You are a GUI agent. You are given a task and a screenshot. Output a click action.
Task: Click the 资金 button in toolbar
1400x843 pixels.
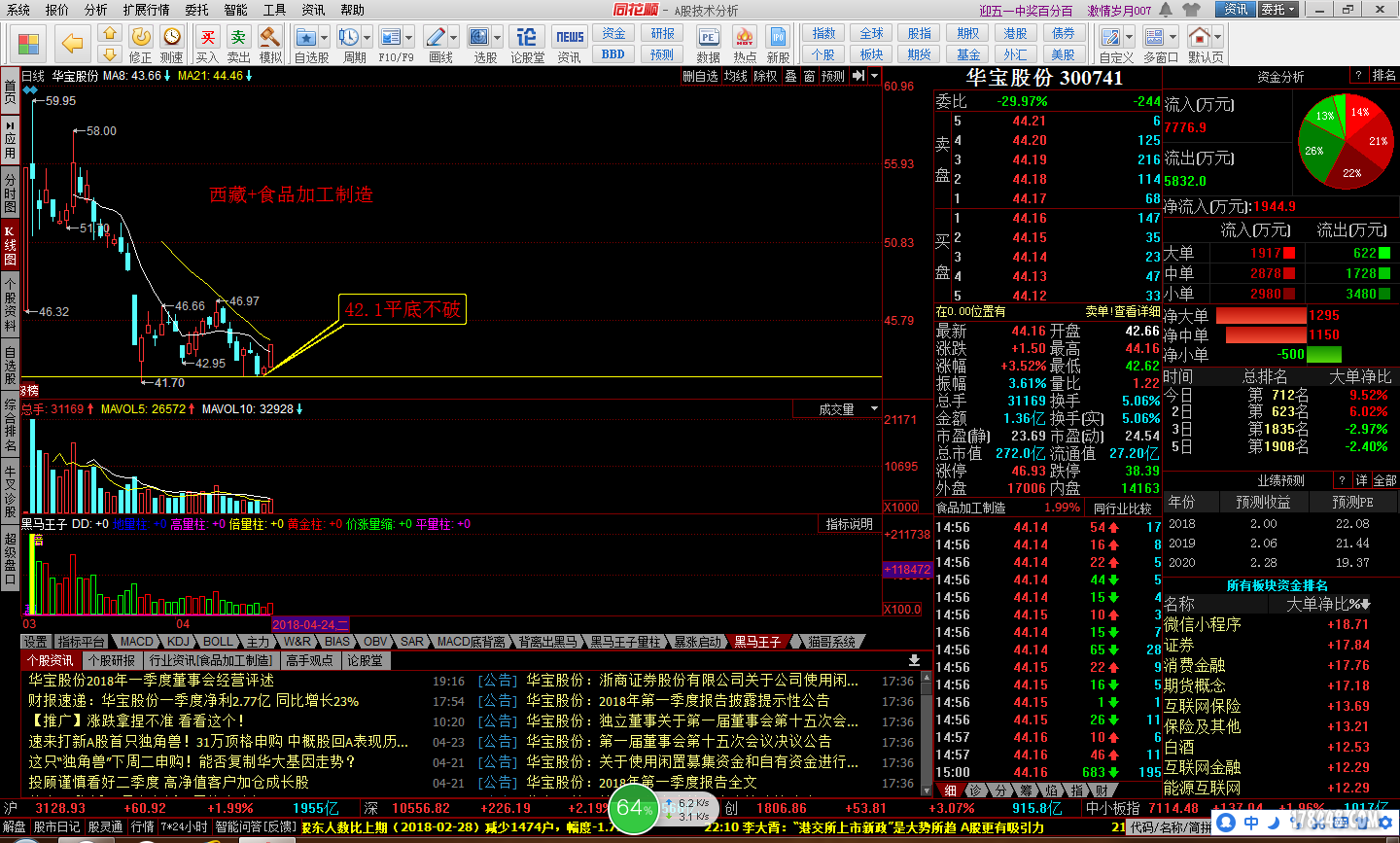pyautogui.click(x=613, y=33)
